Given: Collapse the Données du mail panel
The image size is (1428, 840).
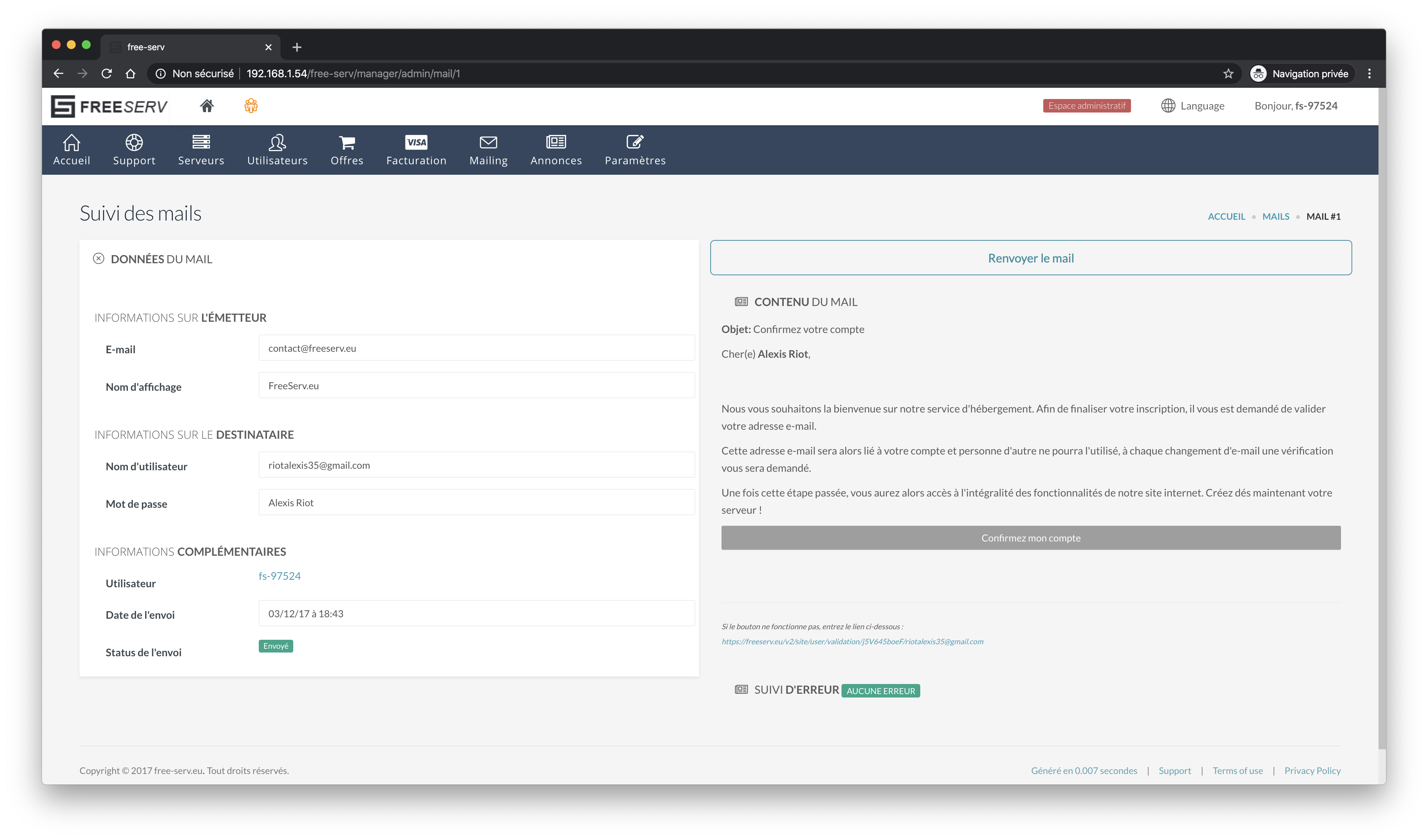Looking at the screenshot, I should (99, 258).
